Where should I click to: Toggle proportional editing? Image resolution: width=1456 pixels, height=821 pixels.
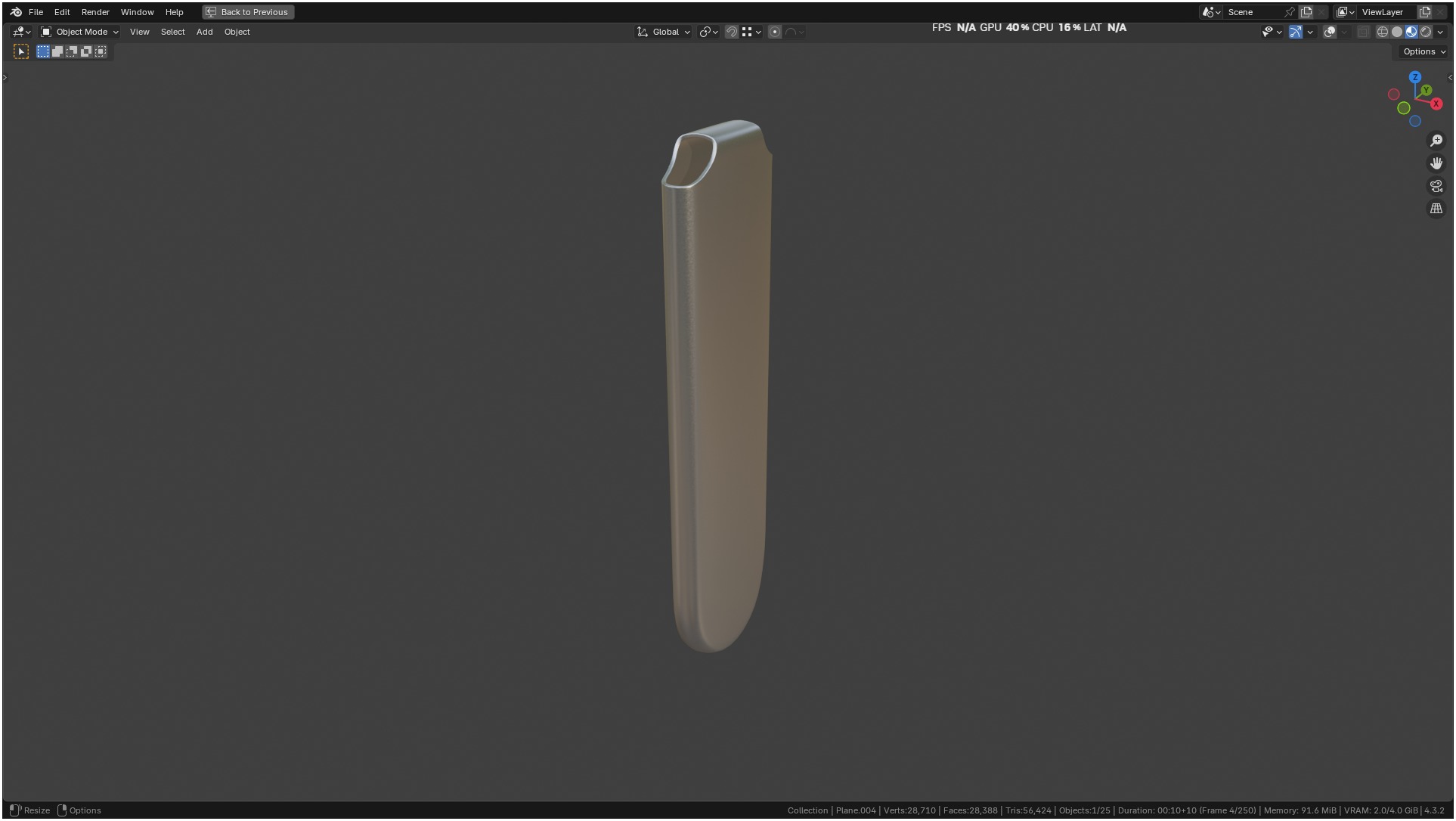tap(775, 32)
